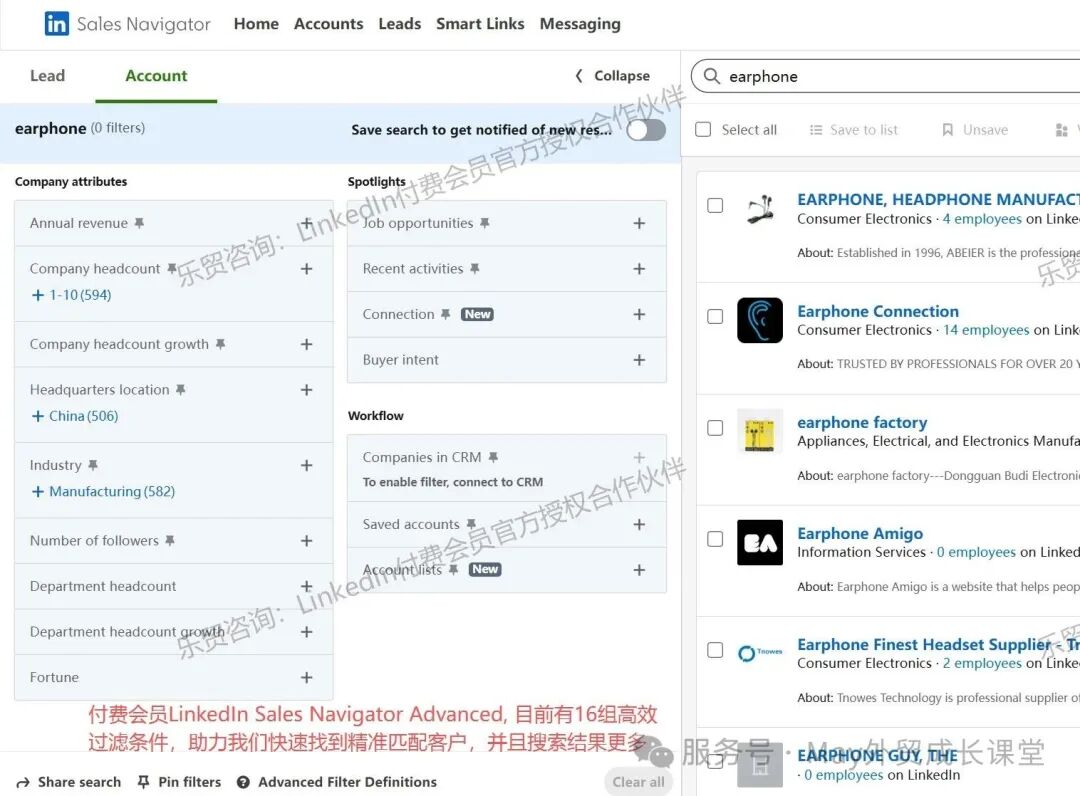Toggle the save search notification switch

click(x=646, y=130)
